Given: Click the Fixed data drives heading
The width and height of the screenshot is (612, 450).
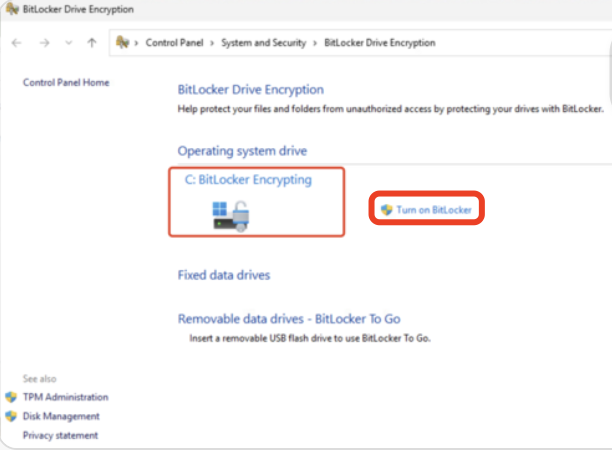Looking at the screenshot, I should click(x=224, y=275).
